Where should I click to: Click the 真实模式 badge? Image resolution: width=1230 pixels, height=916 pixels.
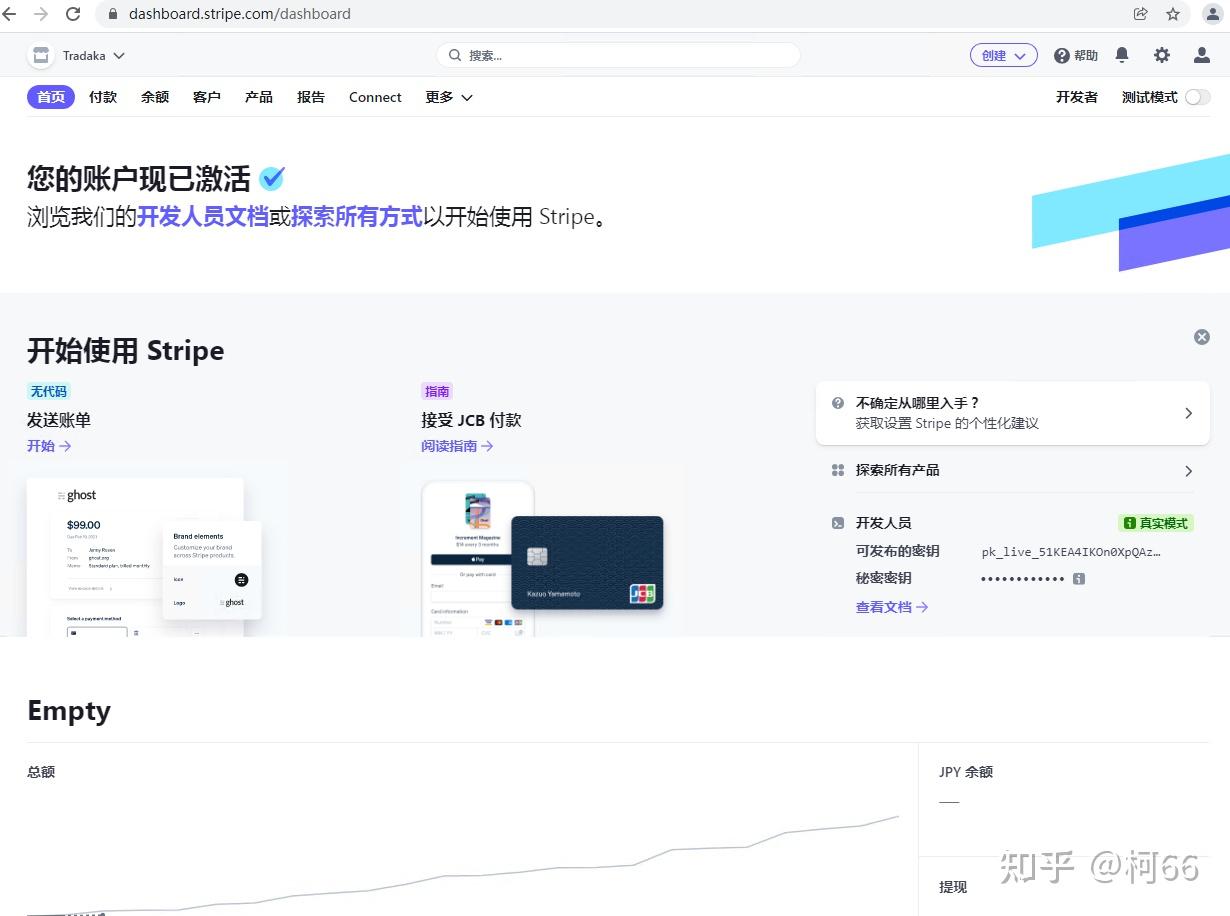point(1156,523)
